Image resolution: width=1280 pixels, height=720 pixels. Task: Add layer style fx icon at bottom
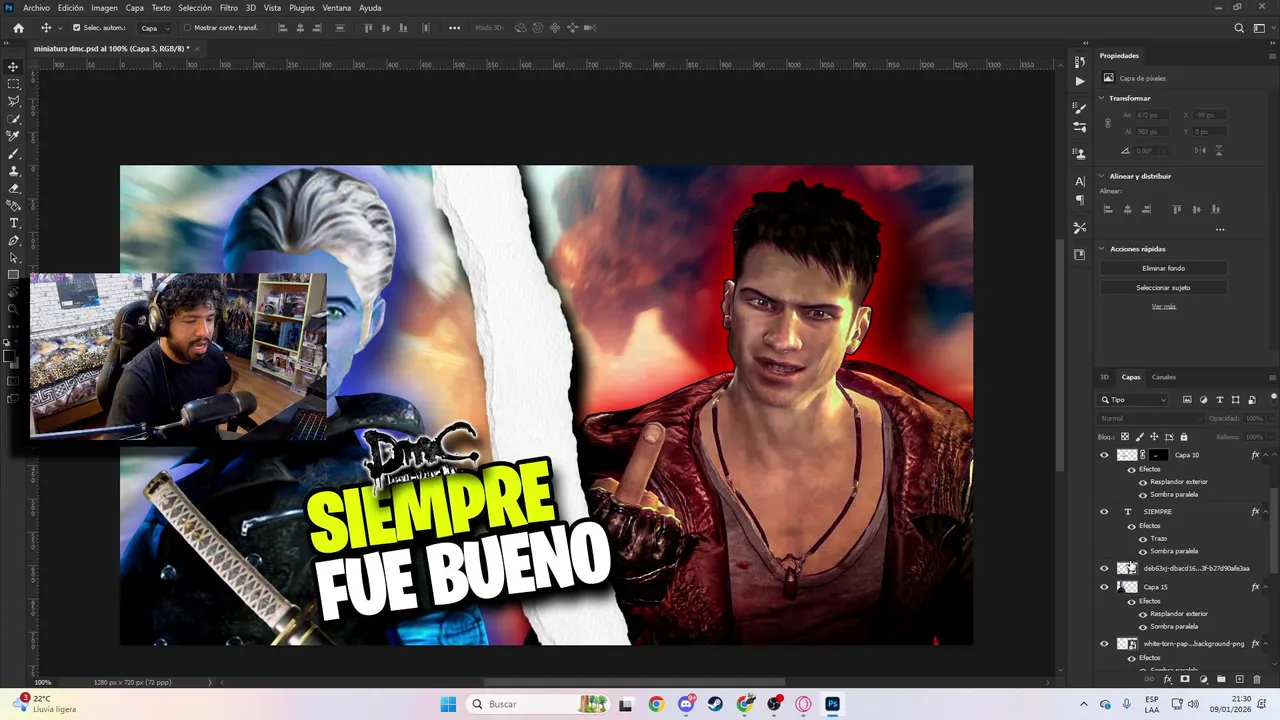point(1167,679)
